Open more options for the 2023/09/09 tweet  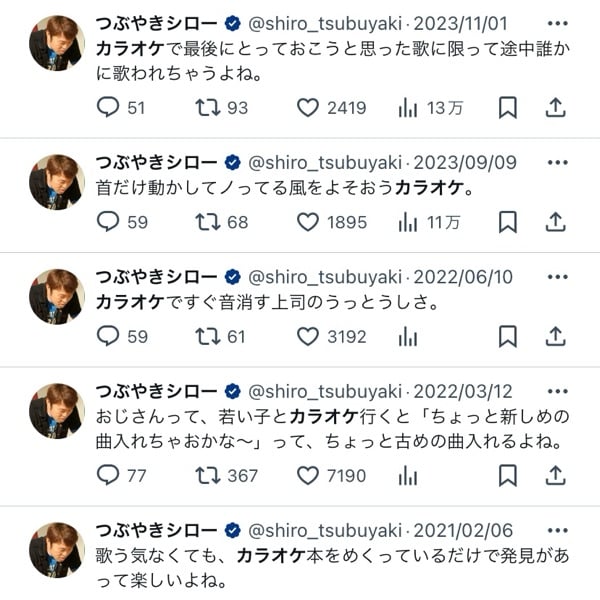point(557,162)
